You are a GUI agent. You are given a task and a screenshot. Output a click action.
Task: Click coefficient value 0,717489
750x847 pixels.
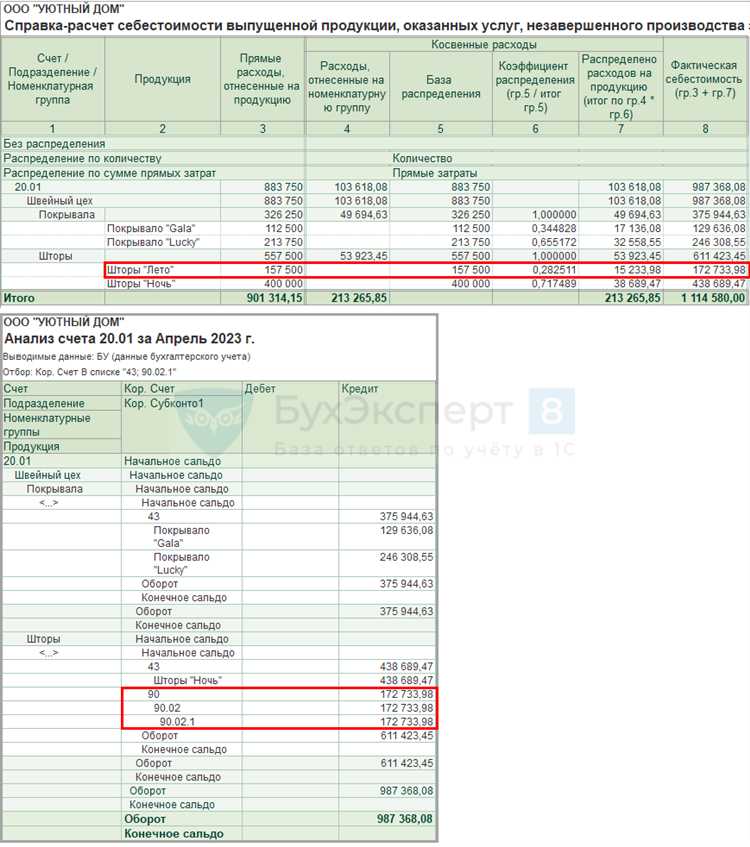[554, 284]
